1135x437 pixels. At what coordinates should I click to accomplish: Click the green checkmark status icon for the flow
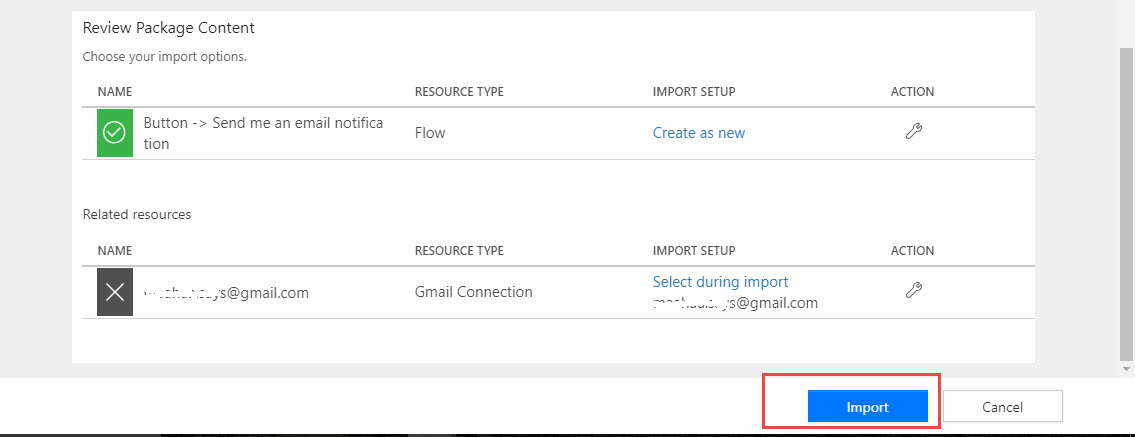point(115,133)
